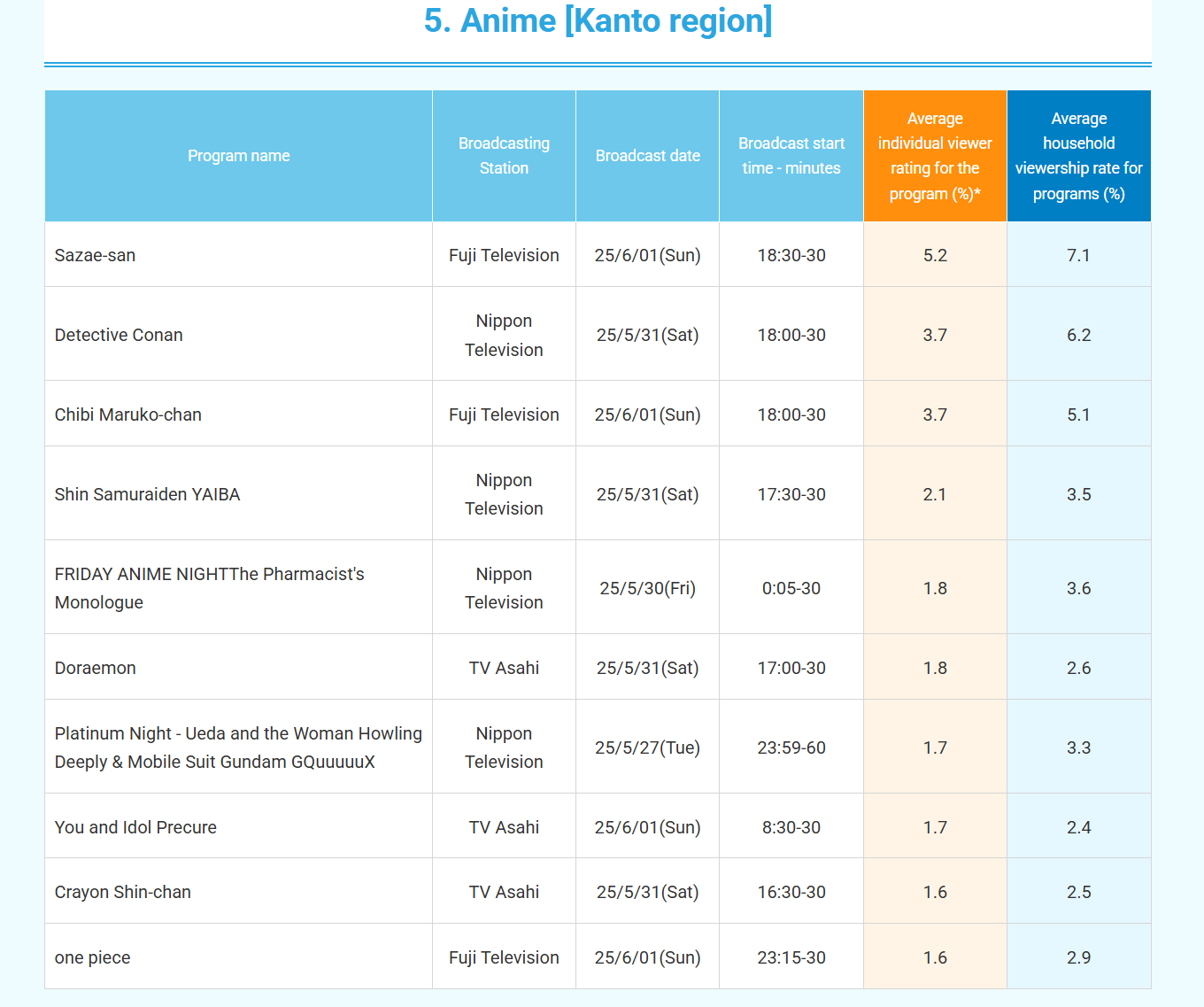
Task: Select the 'You and Idol Precure' program name
Action: 135,827
